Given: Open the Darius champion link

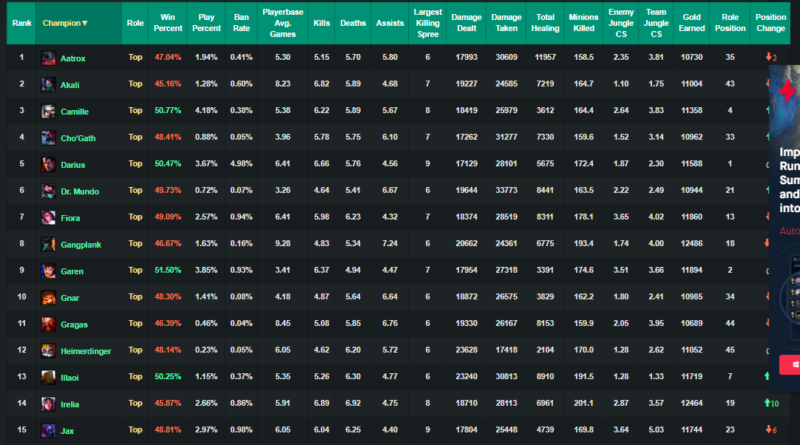Looking at the screenshot, I should point(73,164).
